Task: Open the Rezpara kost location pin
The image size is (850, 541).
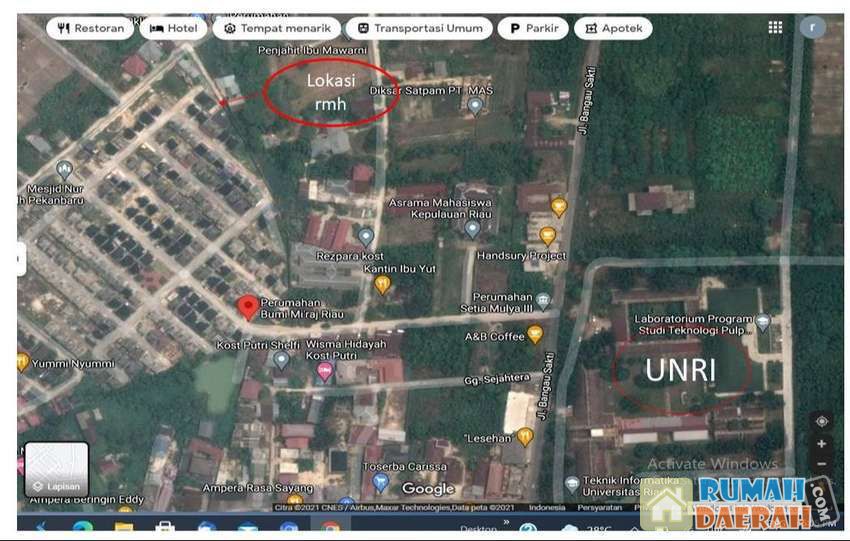Action: [366, 236]
